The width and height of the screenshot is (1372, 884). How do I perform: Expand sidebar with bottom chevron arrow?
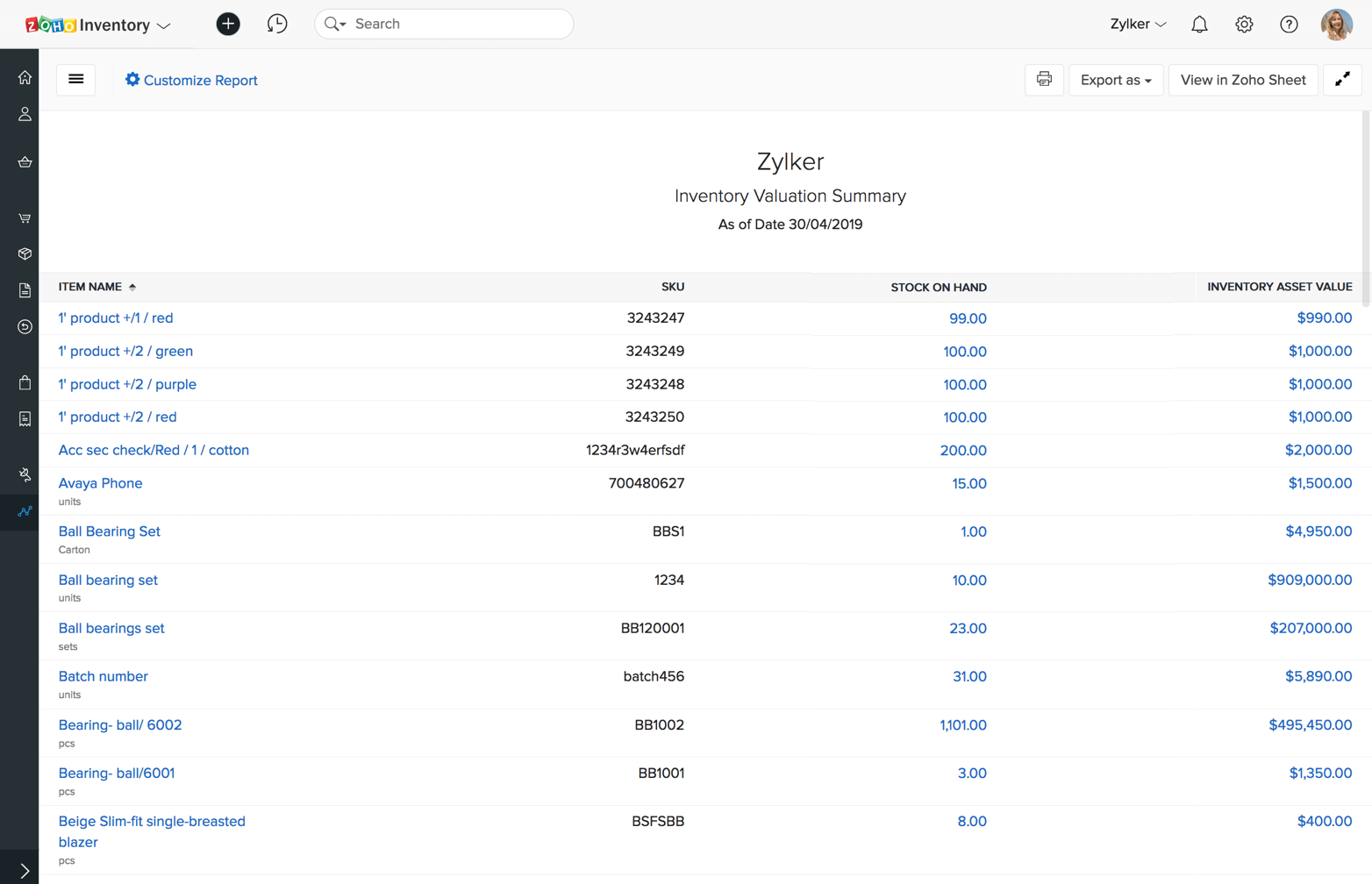click(x=25, y=871)
